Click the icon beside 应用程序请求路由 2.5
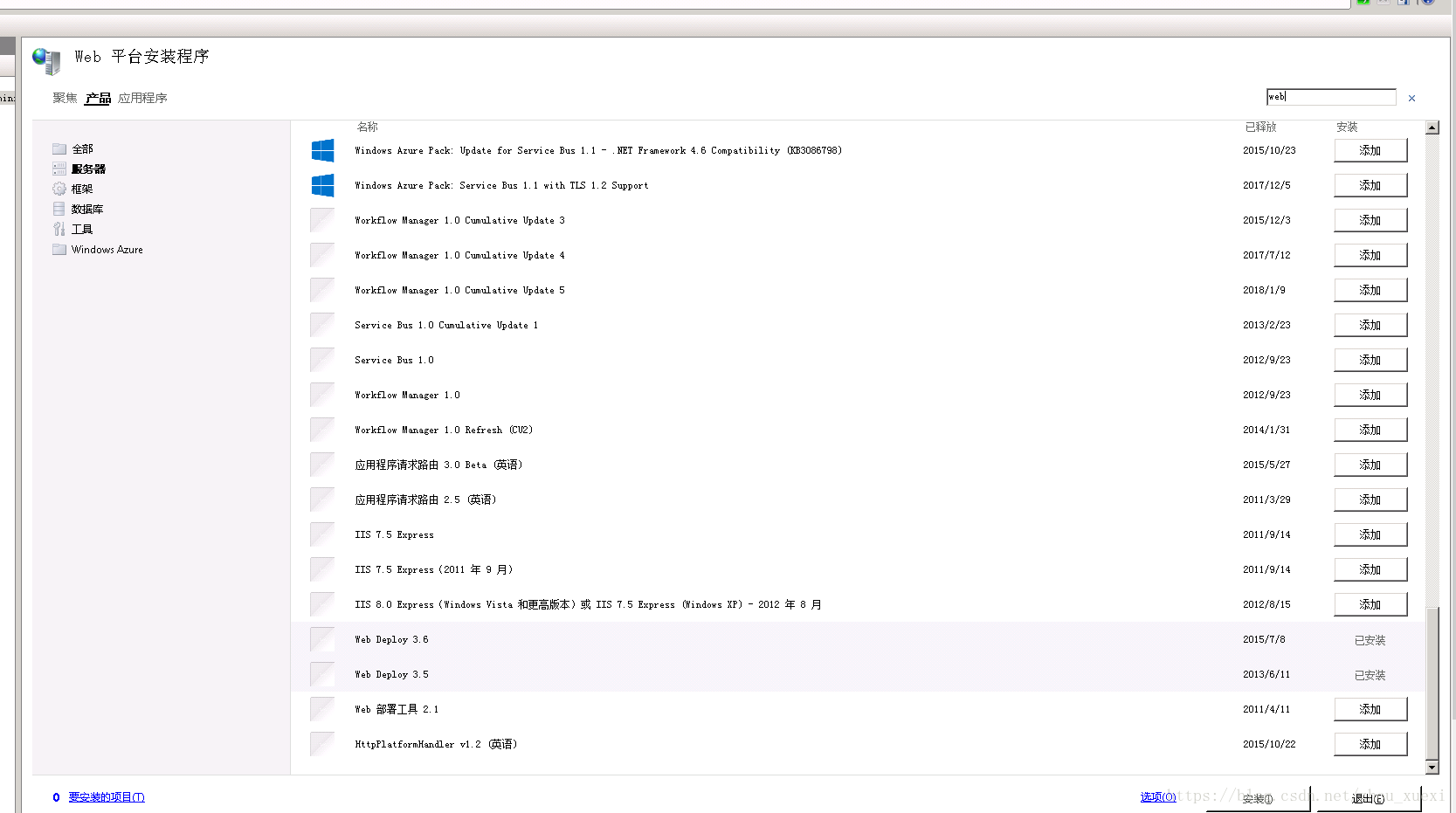The height and width of the screenshot is (813, 1456). pos(322,500)
